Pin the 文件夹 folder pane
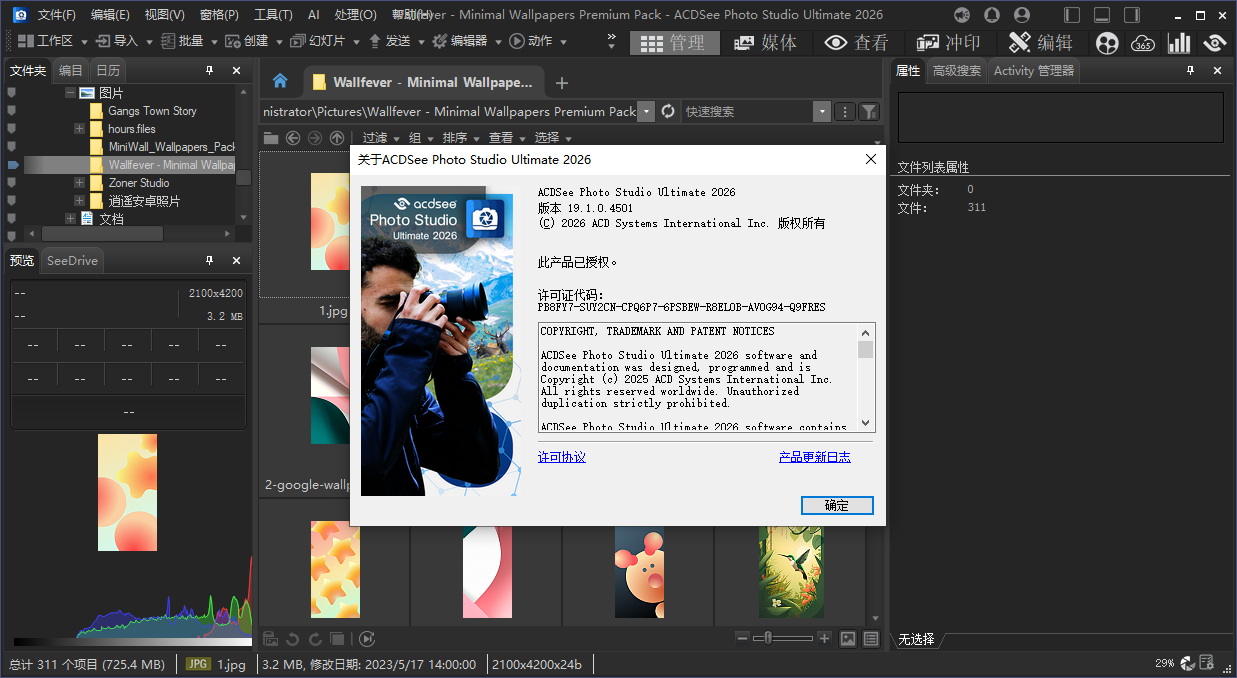Viewport: 1237px width, 678px height. click(x=209, y=70)
